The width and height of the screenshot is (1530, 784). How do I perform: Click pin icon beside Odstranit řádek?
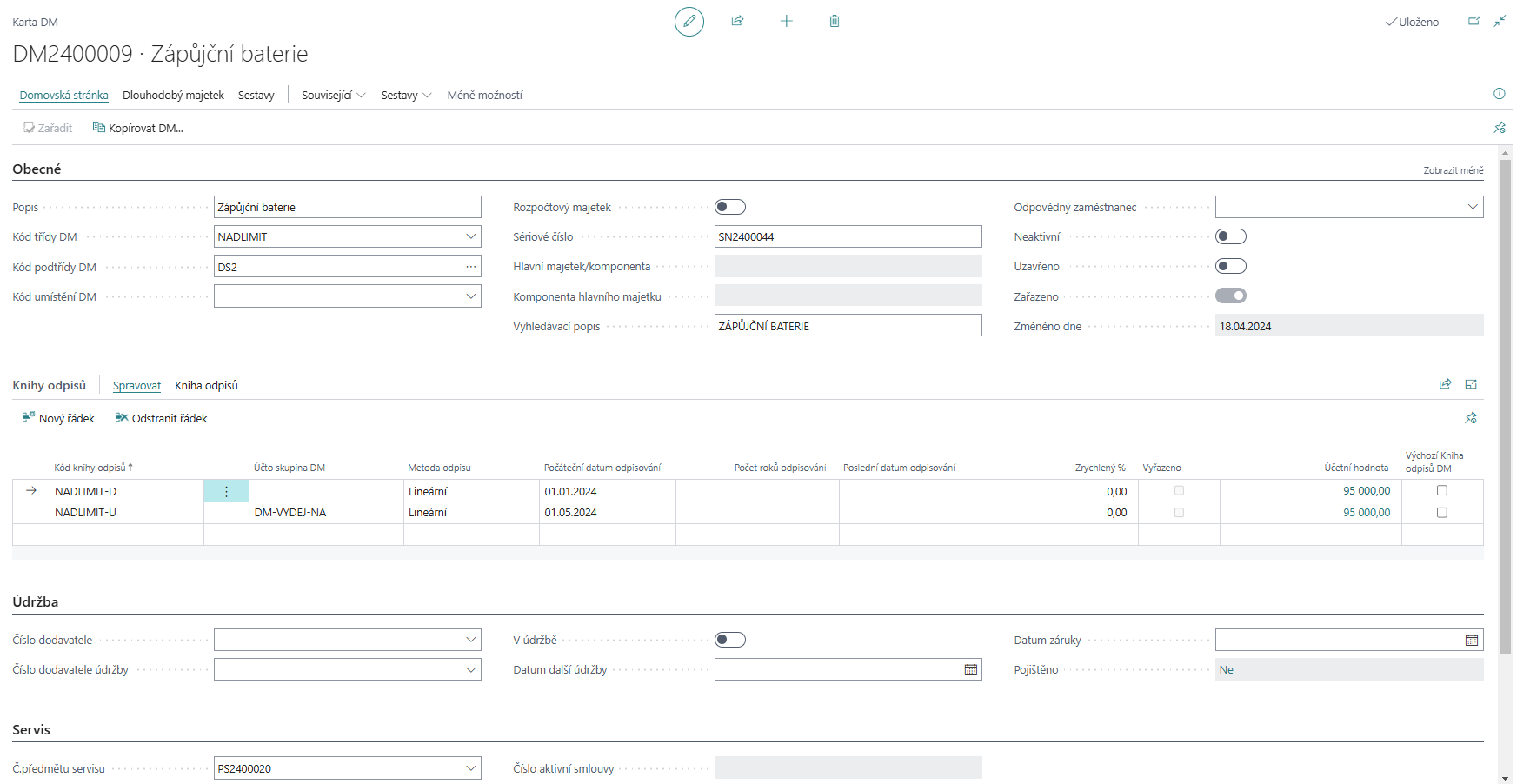pyautogui.click(x=1471, y=418)
